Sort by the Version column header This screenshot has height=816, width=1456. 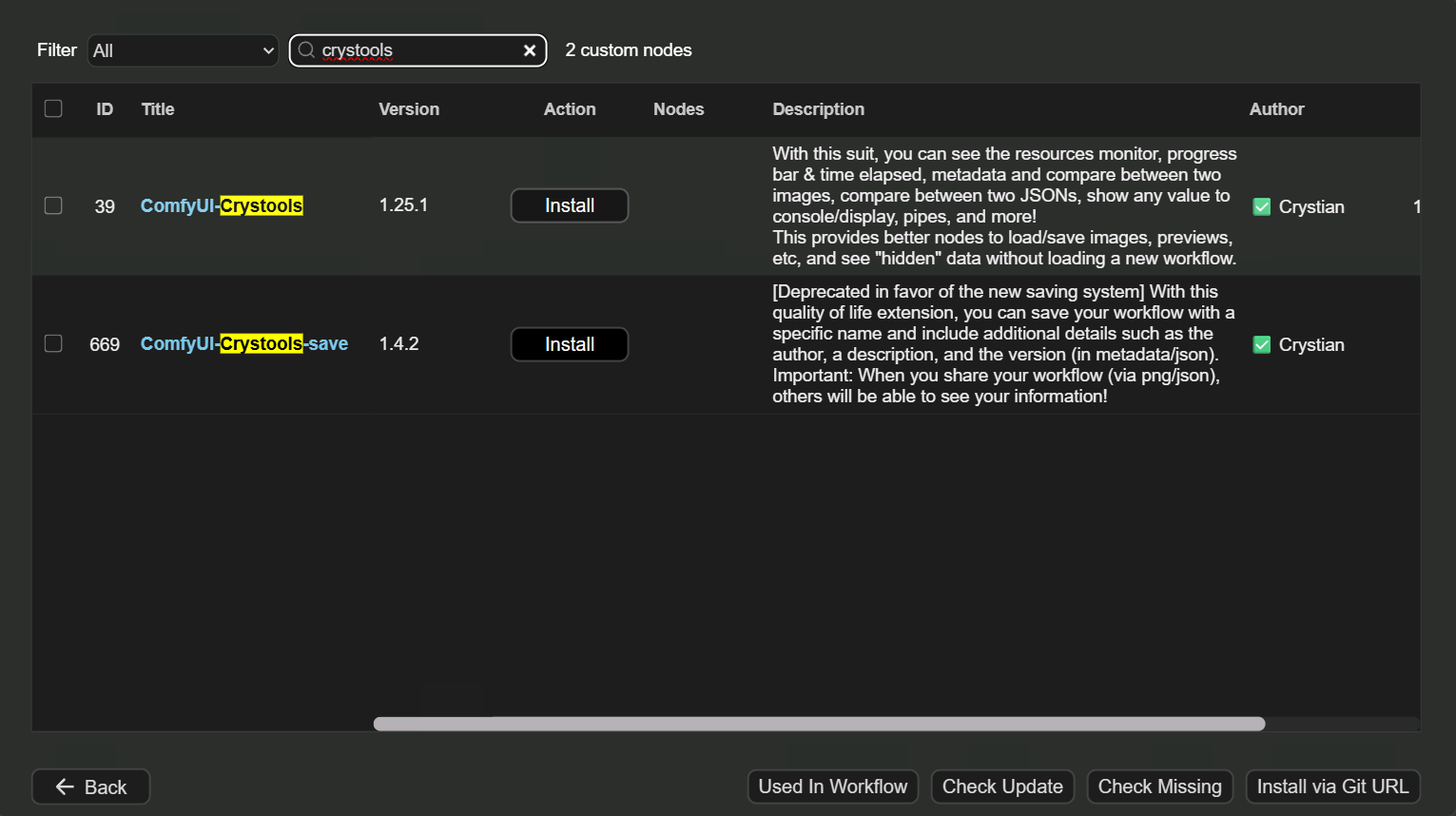(x=409, y=109)
